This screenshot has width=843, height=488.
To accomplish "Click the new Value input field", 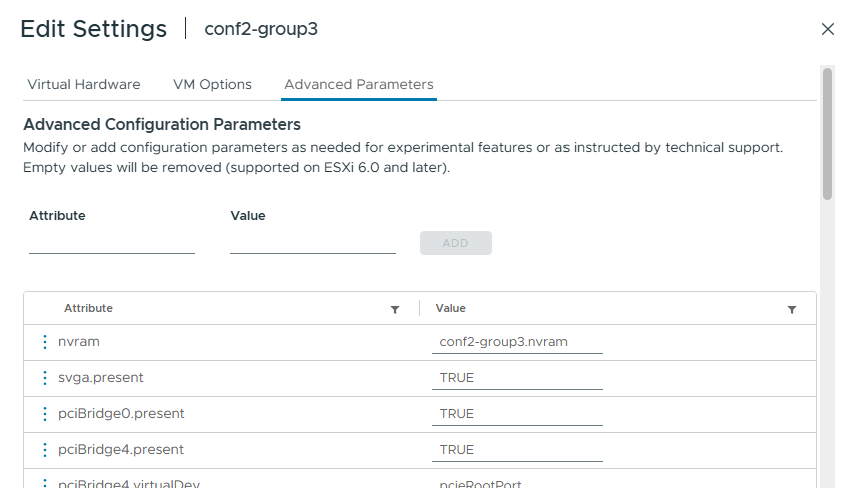I will click(312, 242).
